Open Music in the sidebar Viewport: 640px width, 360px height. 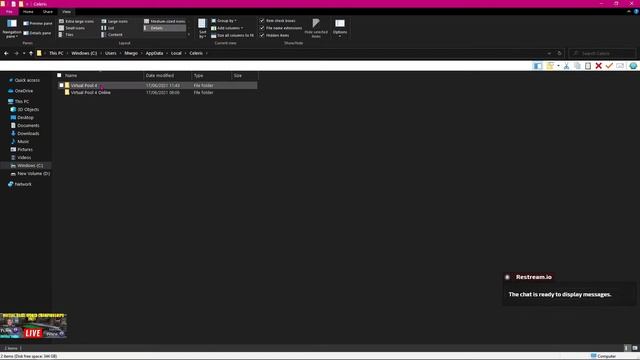click(23, 142)
